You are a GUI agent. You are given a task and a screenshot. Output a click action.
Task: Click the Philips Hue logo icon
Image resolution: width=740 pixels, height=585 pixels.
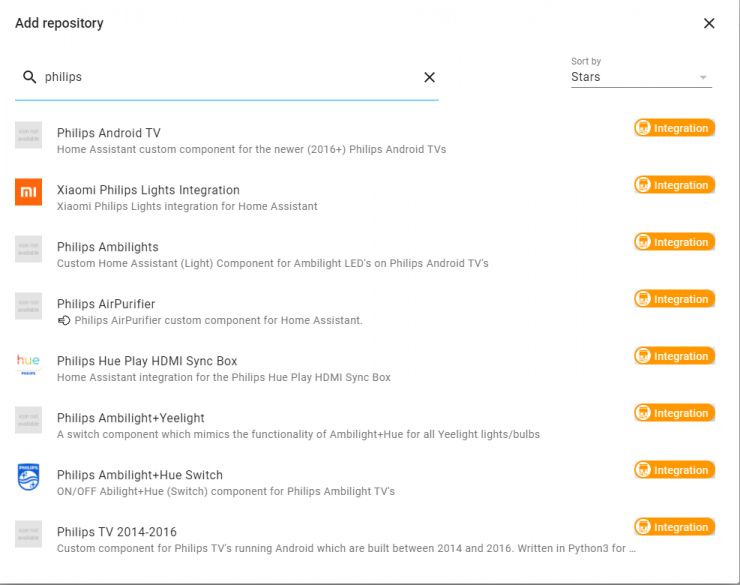tap(29, 362)
